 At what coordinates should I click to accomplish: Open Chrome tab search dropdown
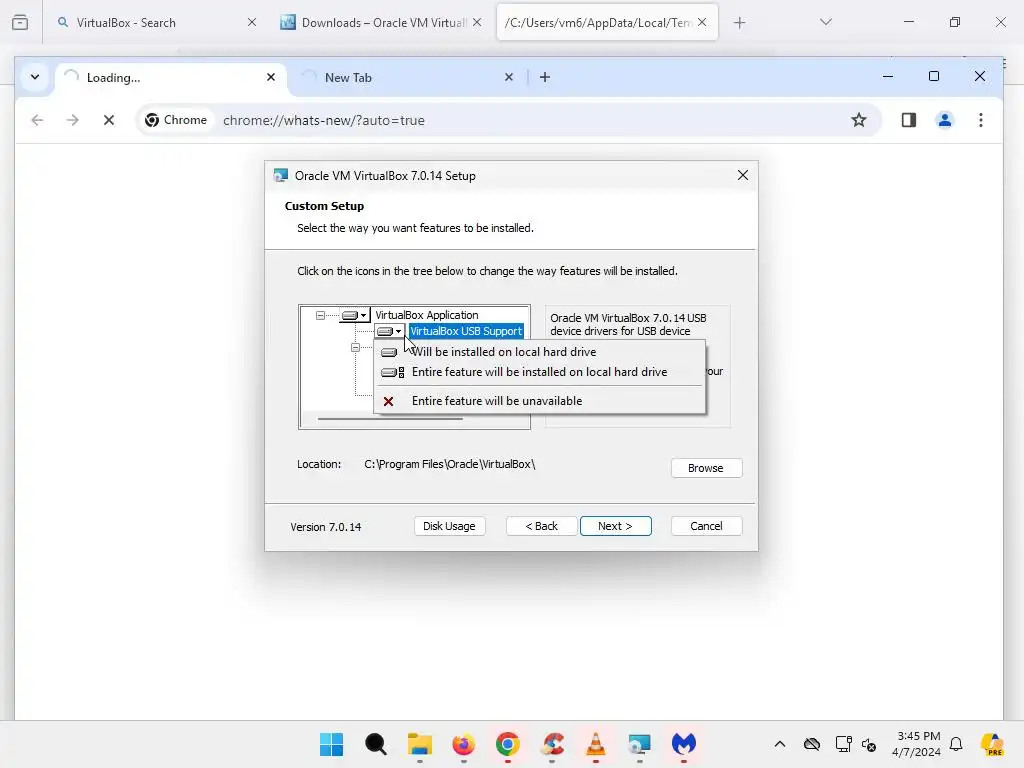tap(35, 77)
